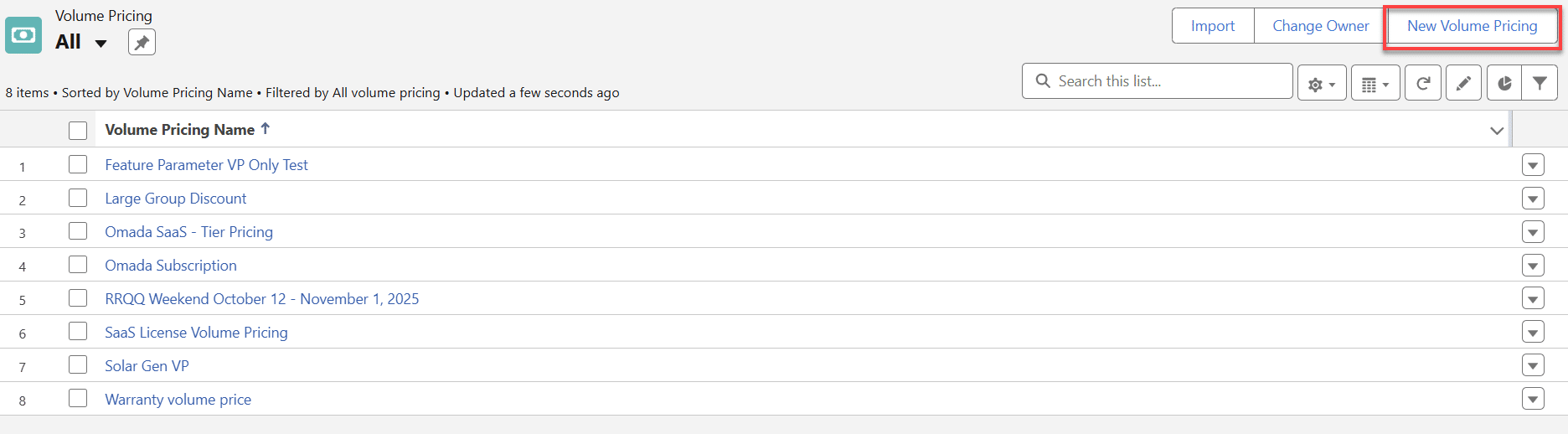Show the charts panel

pos(1504,83)
